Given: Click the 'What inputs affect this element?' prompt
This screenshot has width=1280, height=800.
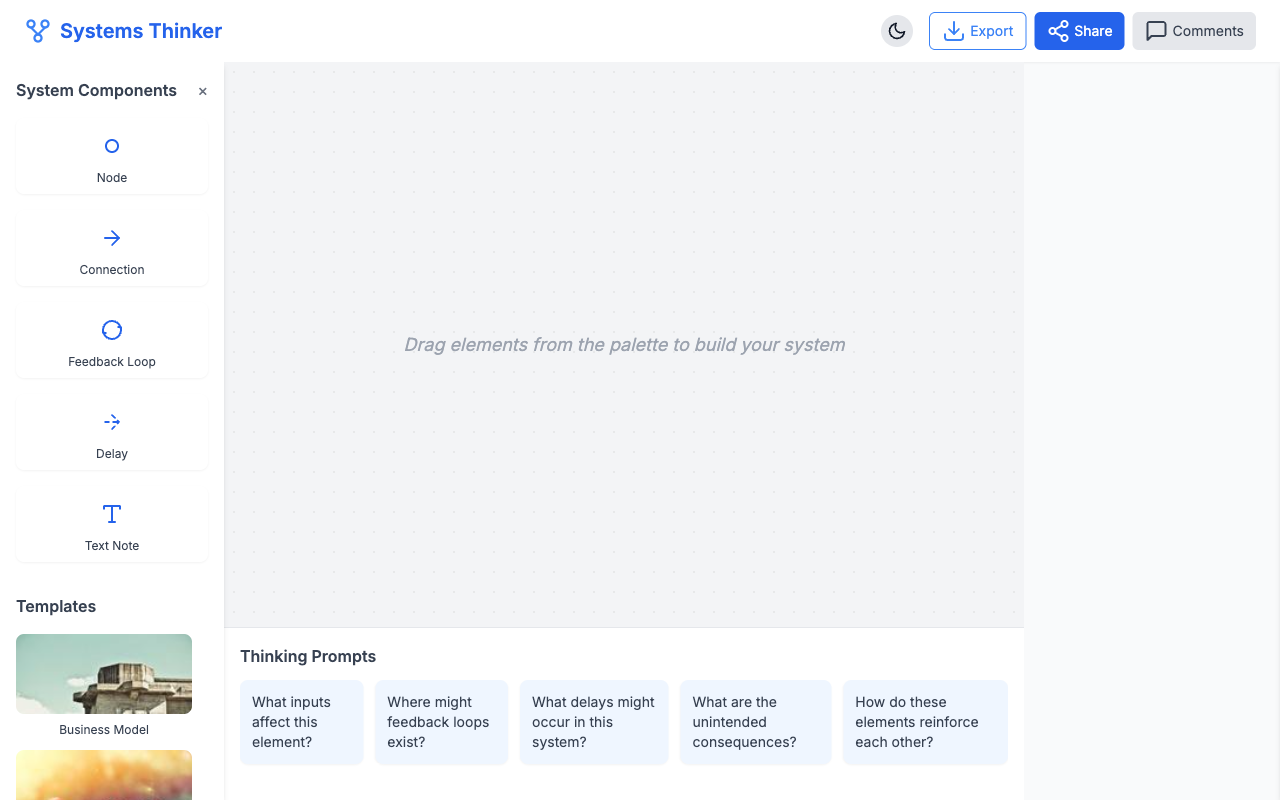Looking at the screenshot, I should 301,722.
